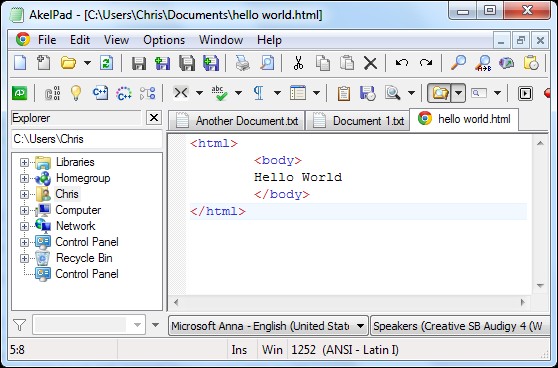Screen dimensions: 558x368
Task: Click the clipboard icon in second toolbar
Action: (x=343, y=94)
